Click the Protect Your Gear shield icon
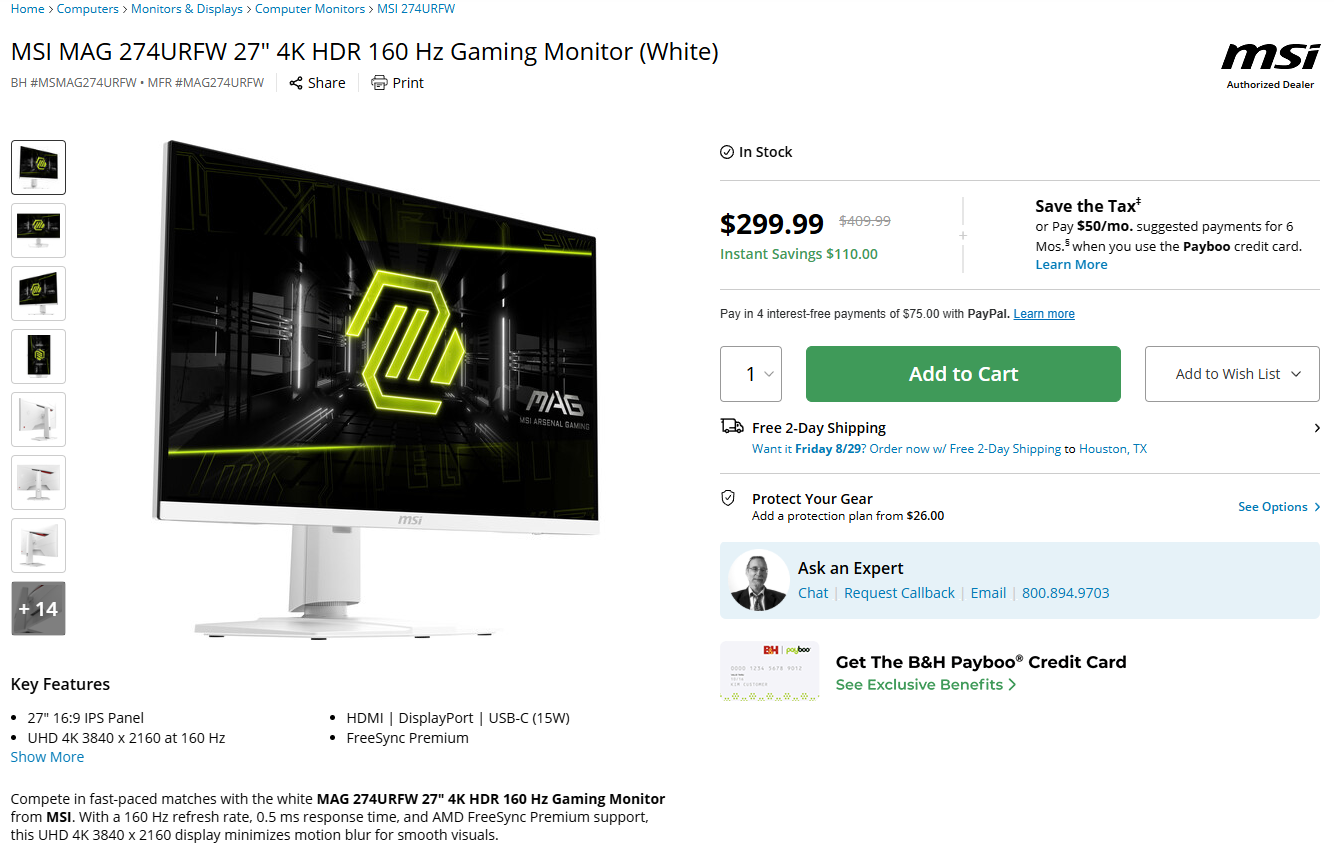The height and width of the screenshot is (850, 1334). click(x=728, y=498)
